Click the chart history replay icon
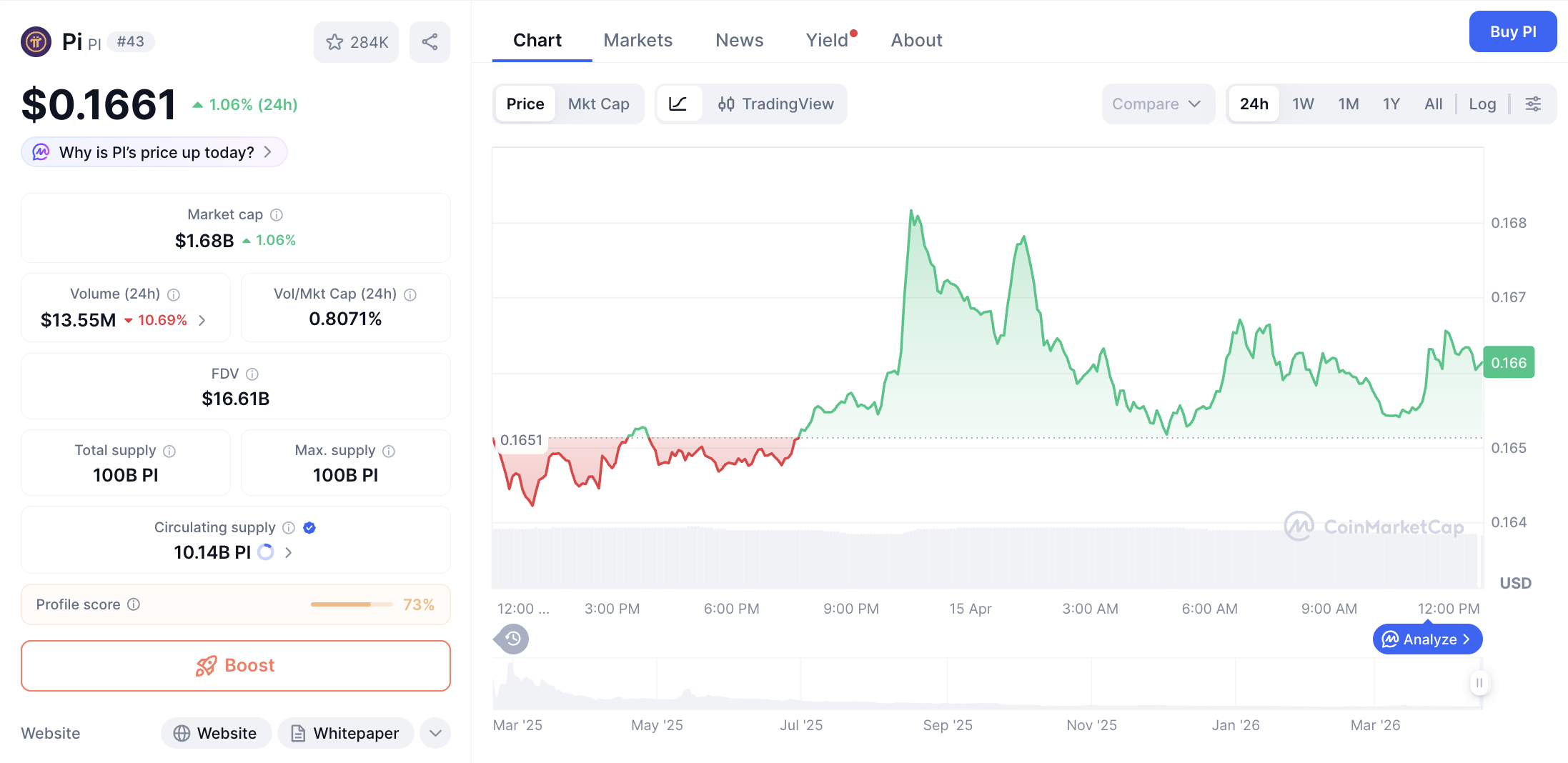 point(511,639)
